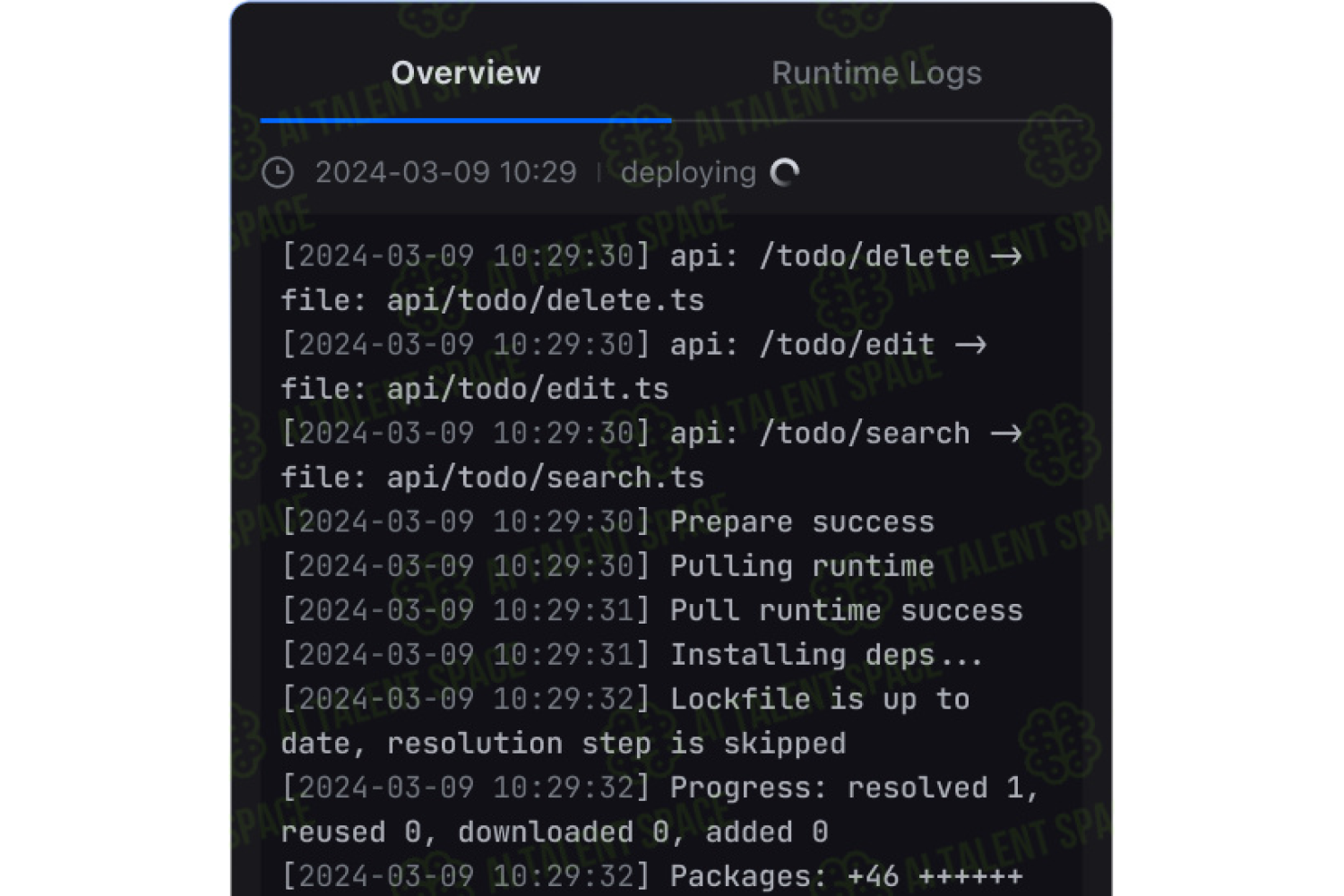The width and height of the screenshot is (1344, 896).
Task: Open the Runtime Logs tab
Action: (876, 73)
